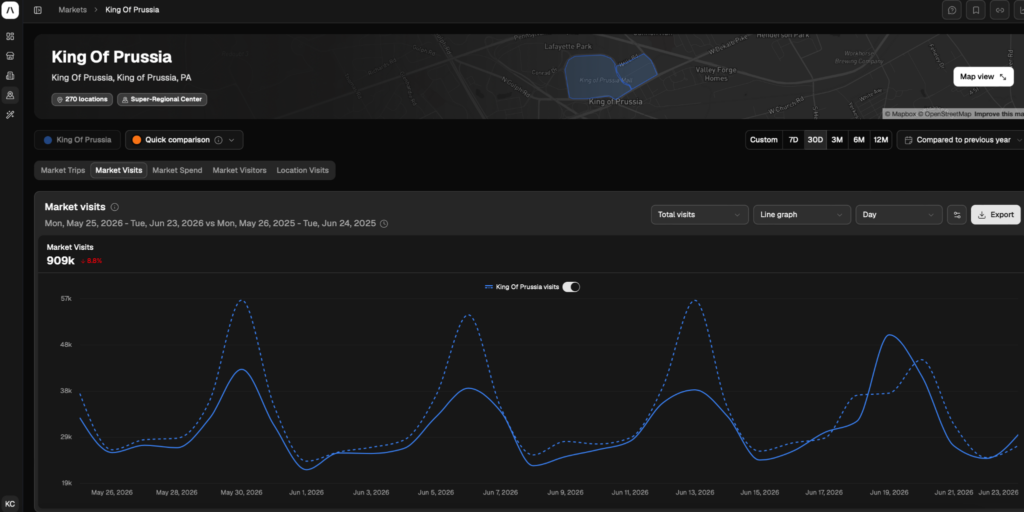This screenshot has width=1024, height=512.
Task: Click the download icon on Export button
Action: (x=982, y=215)
